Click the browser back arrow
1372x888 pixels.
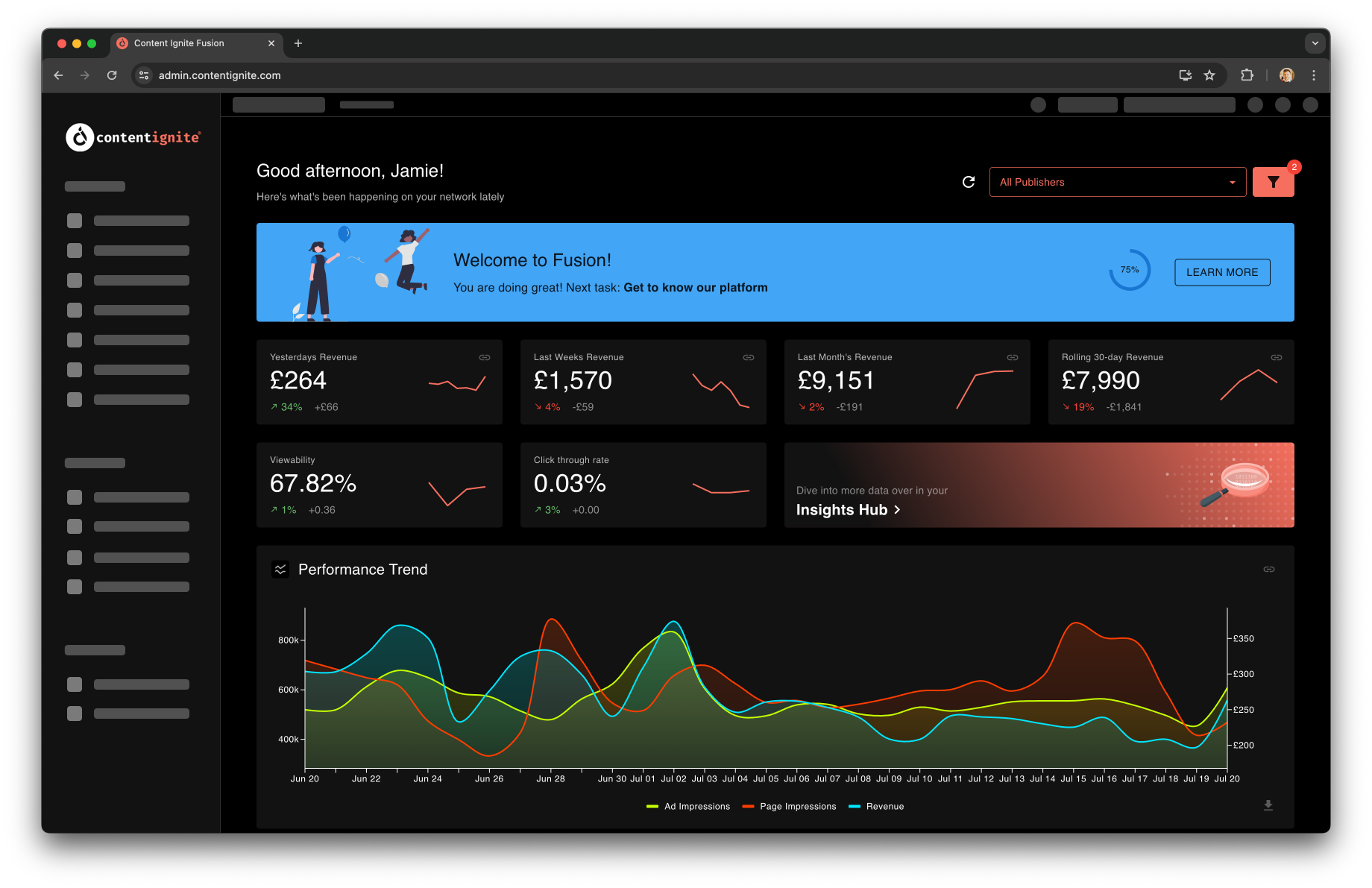click(x=58, y=75)
